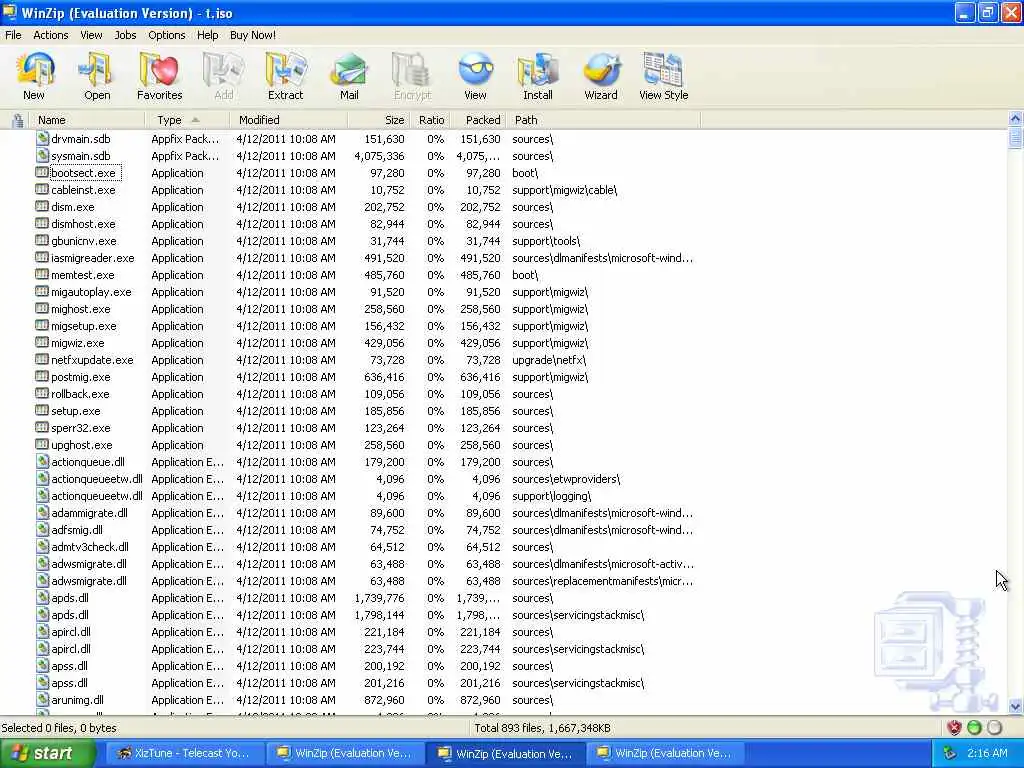1024x768 pixels.
Task: Click the 2:16 AM taskbar clock
Action: click(987, 753)
